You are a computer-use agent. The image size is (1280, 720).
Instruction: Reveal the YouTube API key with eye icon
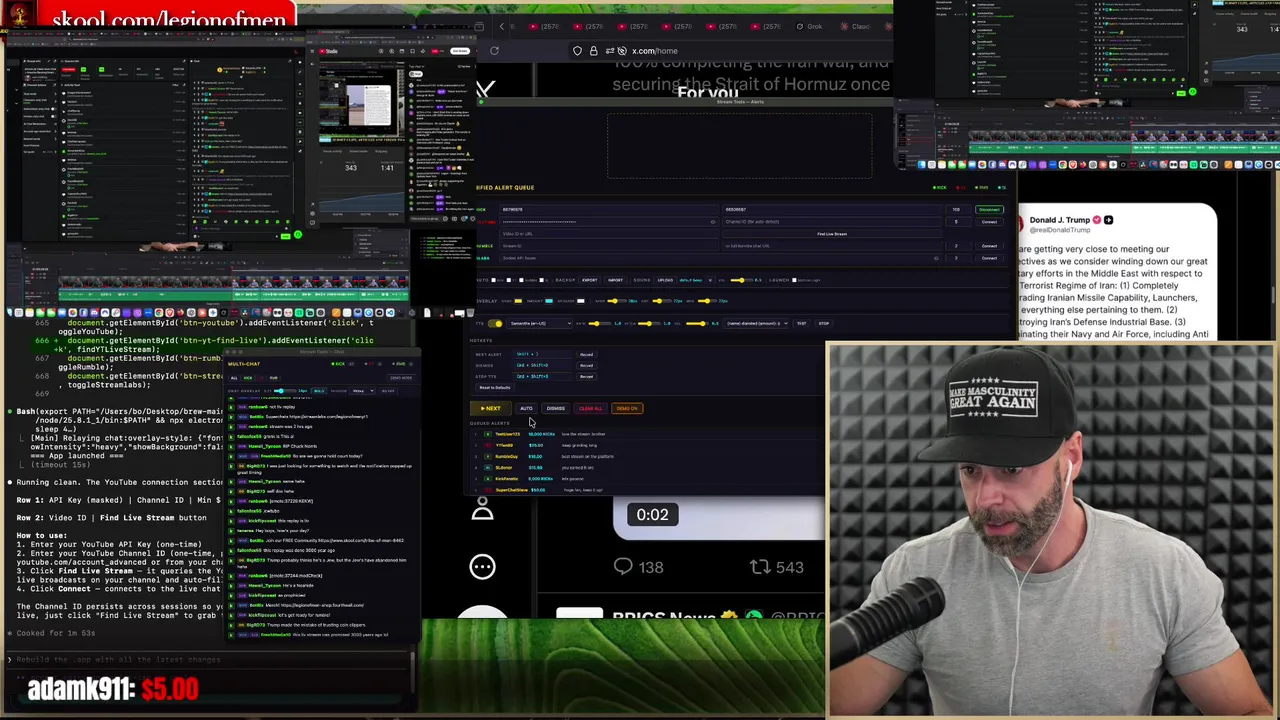pyautogui.click(x=713, y=222)
